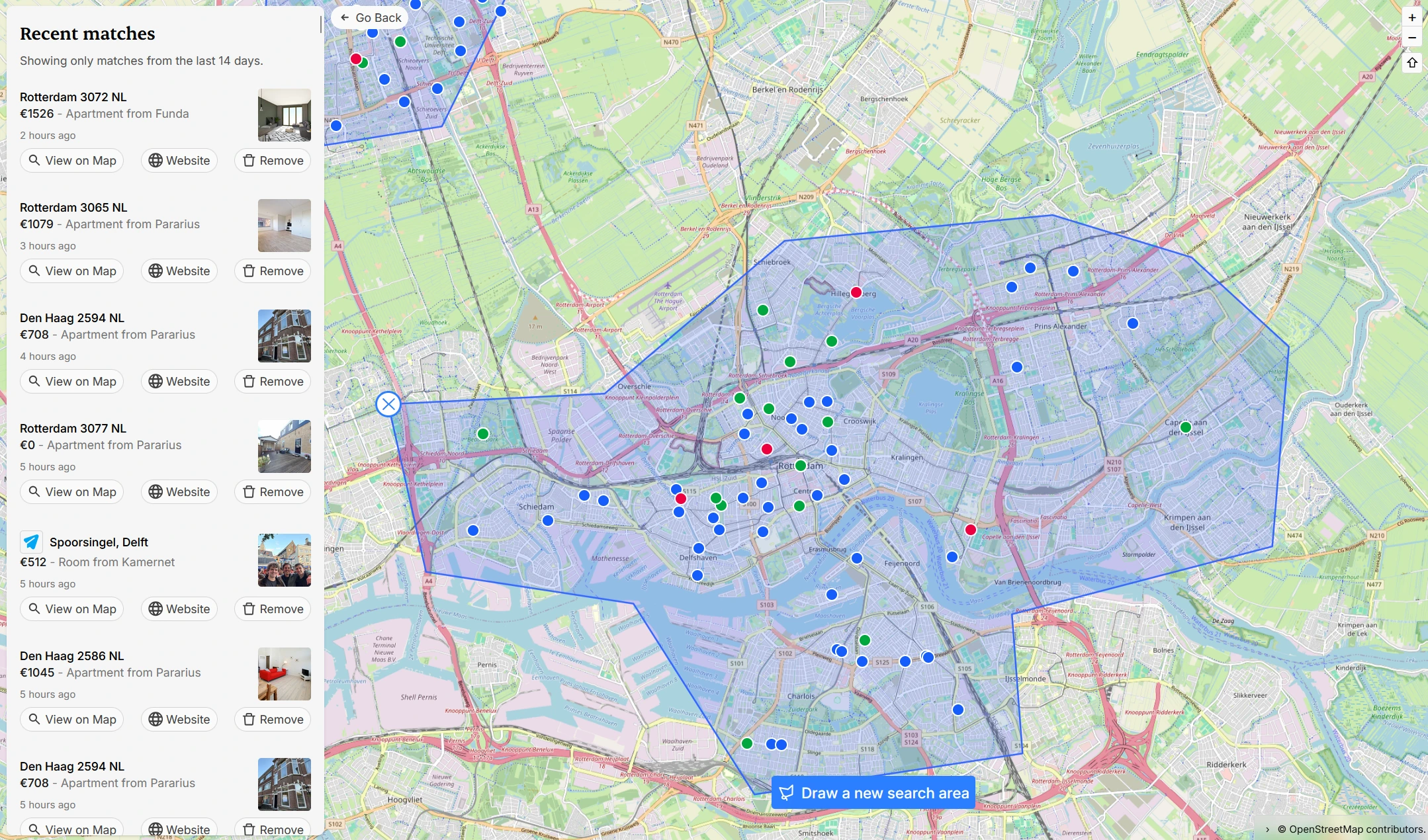This screenshot has width=1428, height=840.
Task: Remove the Den Haag 2594 €708 match
Action: 273,382
